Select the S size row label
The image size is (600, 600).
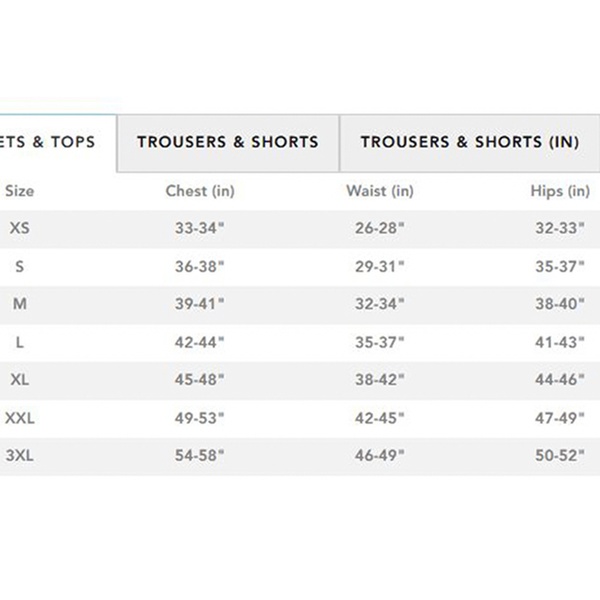tap(20, 267)
